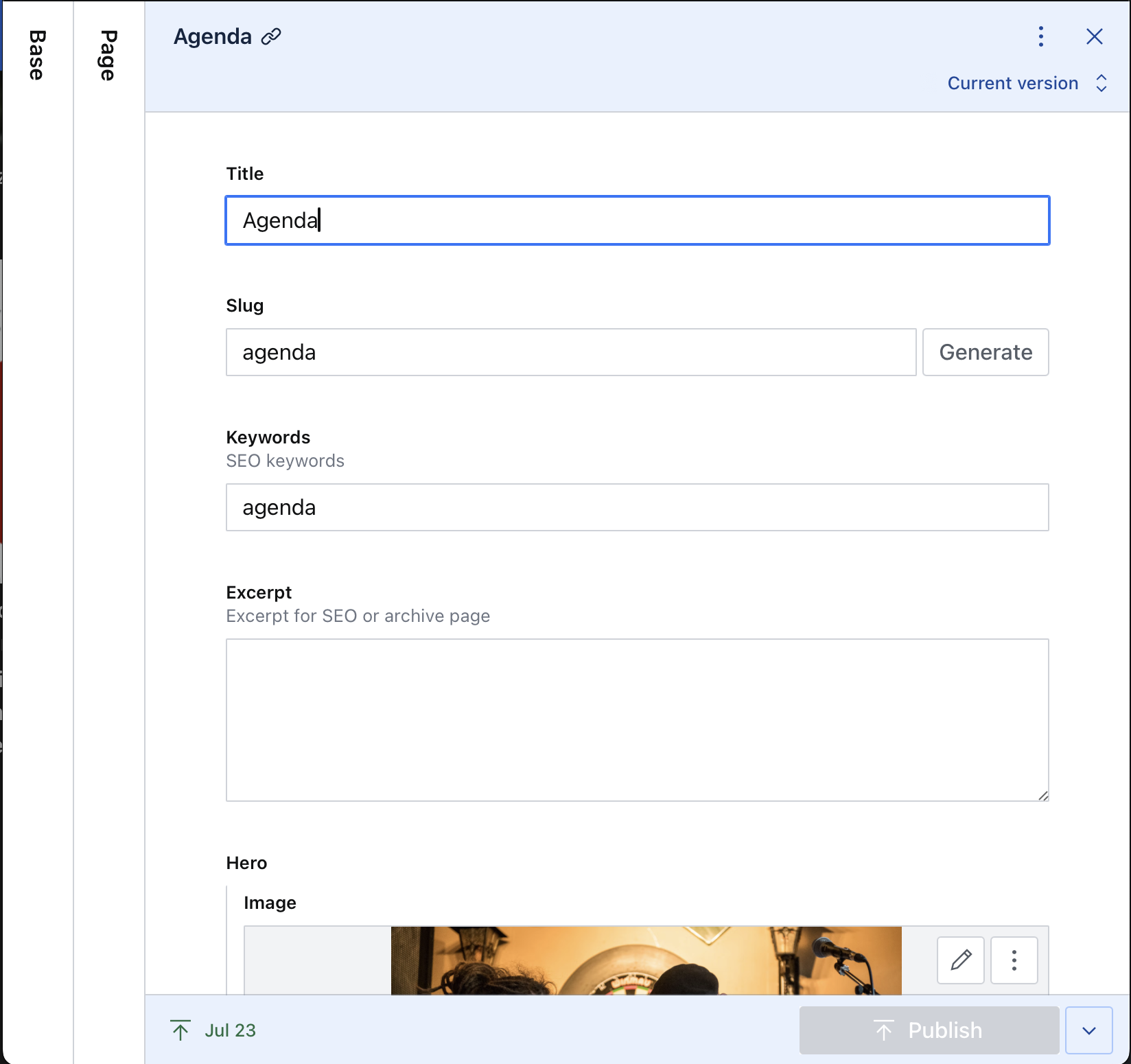
Task: Open Hero image options three-dot menu
Action: (x=1014, y=960)
